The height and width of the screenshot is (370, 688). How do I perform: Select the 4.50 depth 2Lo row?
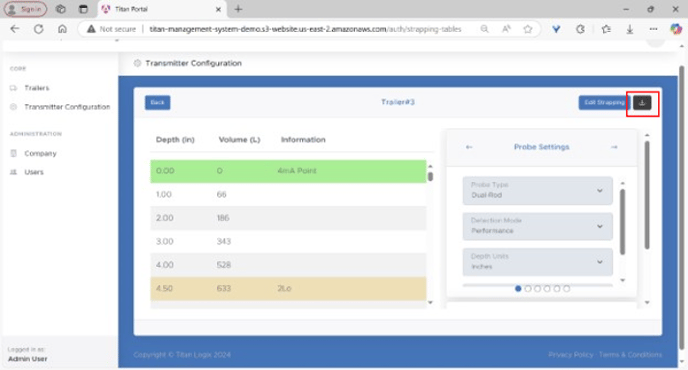pos(288,288)
